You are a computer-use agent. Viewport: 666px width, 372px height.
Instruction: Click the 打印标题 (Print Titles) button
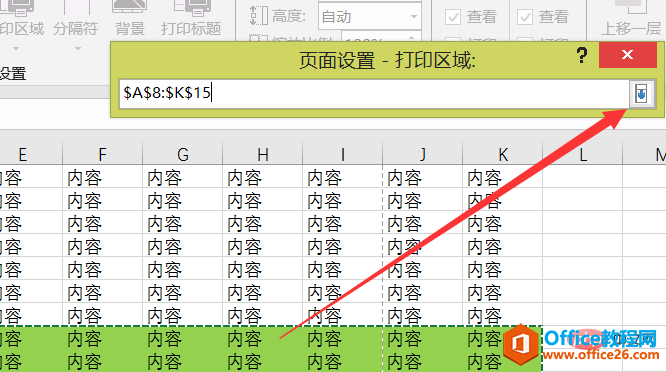[x=191, y=19]
